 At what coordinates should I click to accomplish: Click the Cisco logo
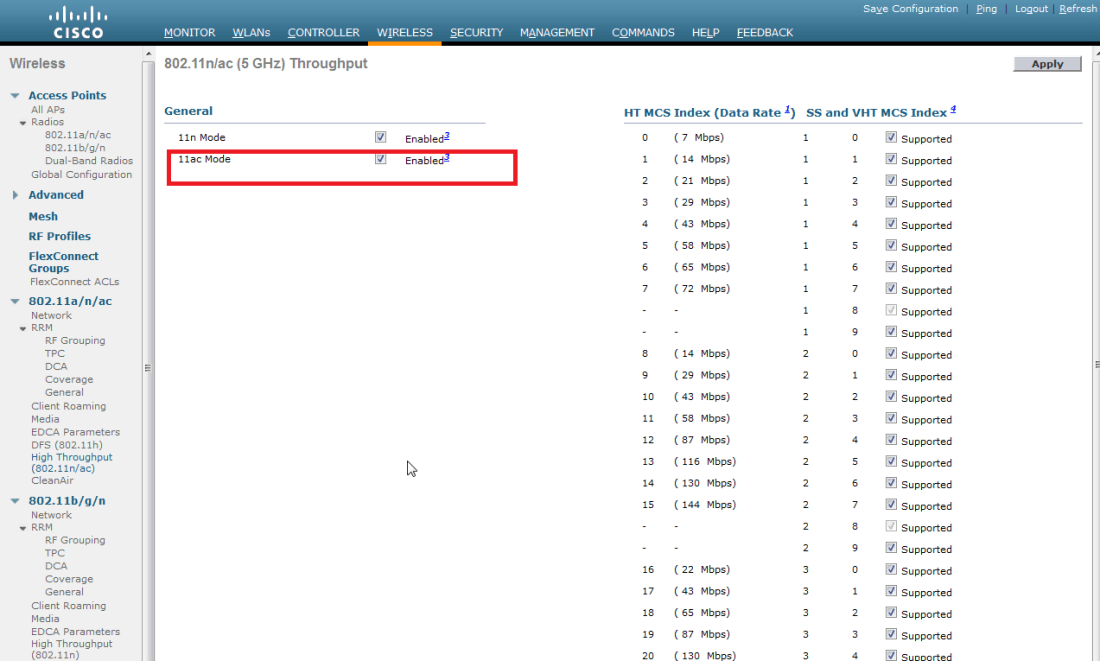[78, 22]
